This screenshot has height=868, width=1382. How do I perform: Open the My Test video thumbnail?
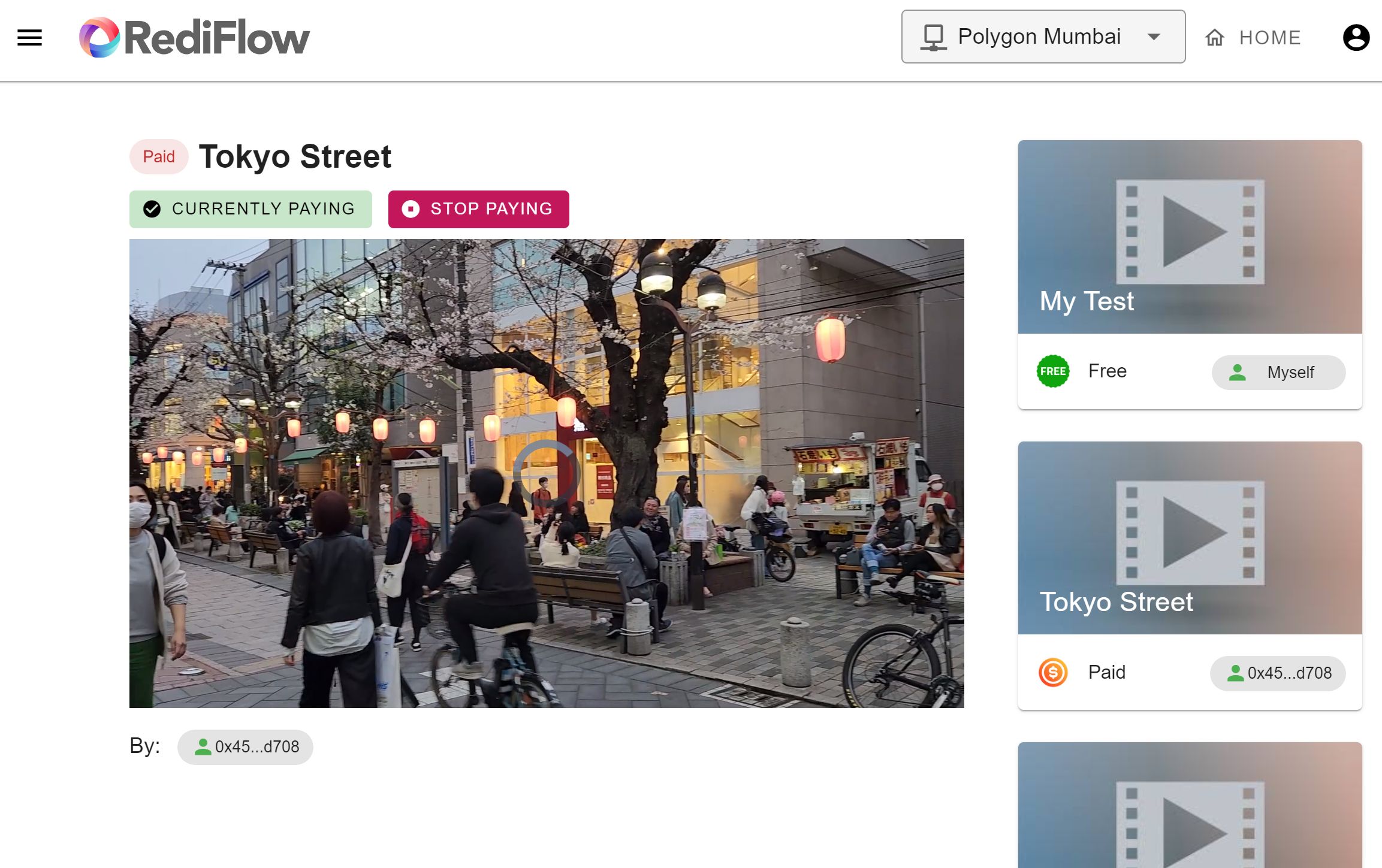pos(1190,237)
